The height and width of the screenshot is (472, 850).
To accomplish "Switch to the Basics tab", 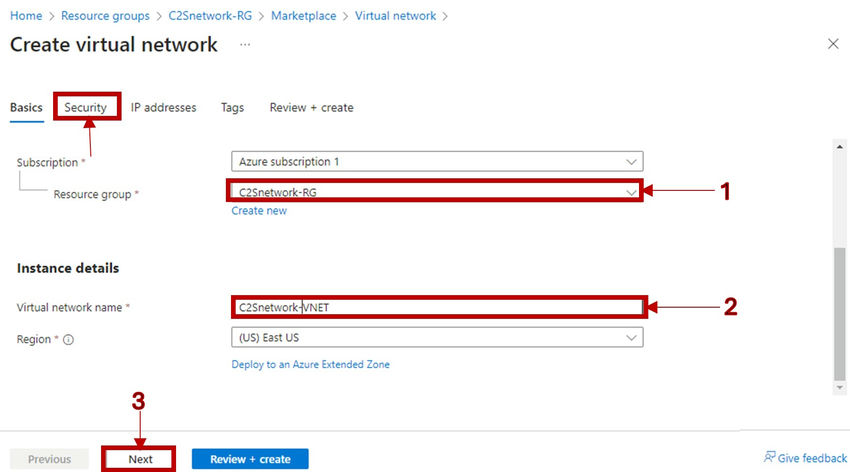I will 26,107.
